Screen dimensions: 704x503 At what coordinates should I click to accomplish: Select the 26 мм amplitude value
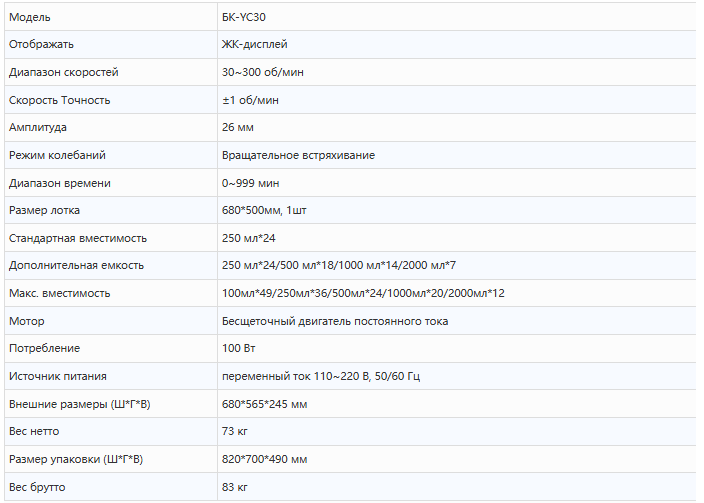tap(238, 128)
